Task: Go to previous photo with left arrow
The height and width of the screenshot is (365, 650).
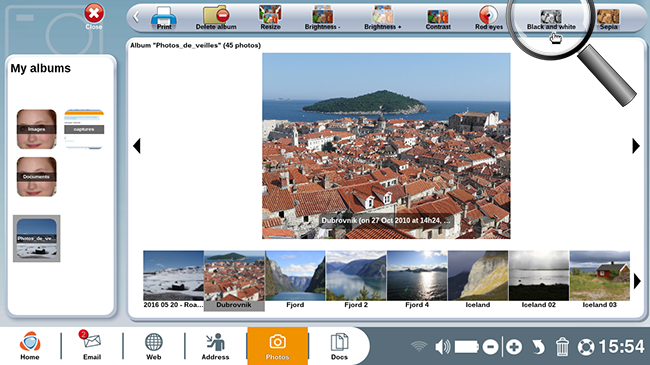Action: [x=137, y=146]
